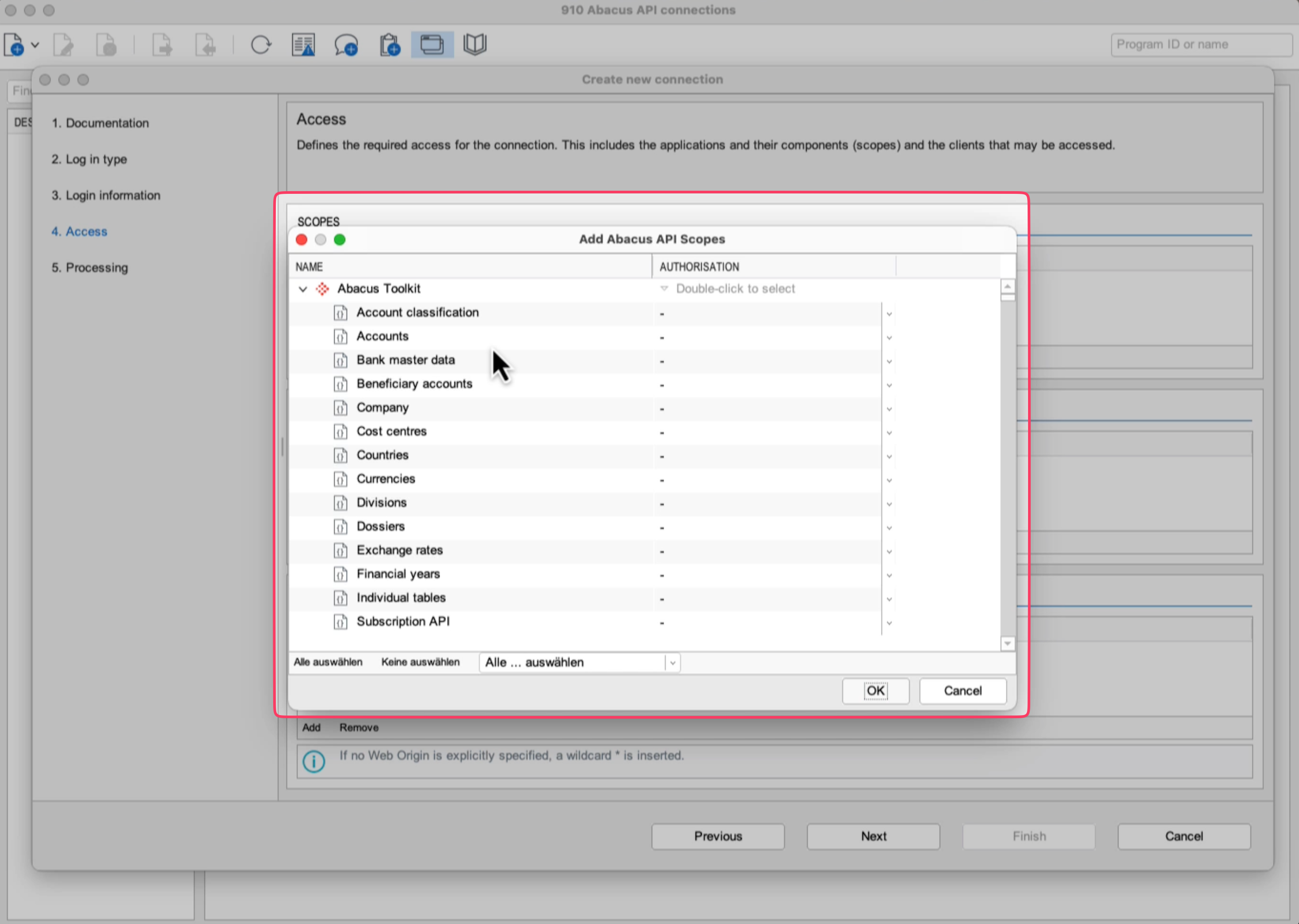Go to wizard step 3. Login information
This screenshot has height=924, width=1299.
[x=106, y=195]
